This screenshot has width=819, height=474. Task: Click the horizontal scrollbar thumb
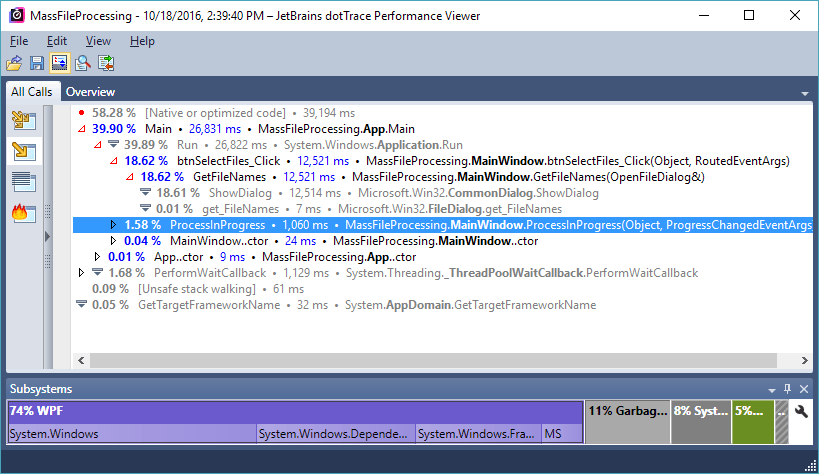[434, 360]
